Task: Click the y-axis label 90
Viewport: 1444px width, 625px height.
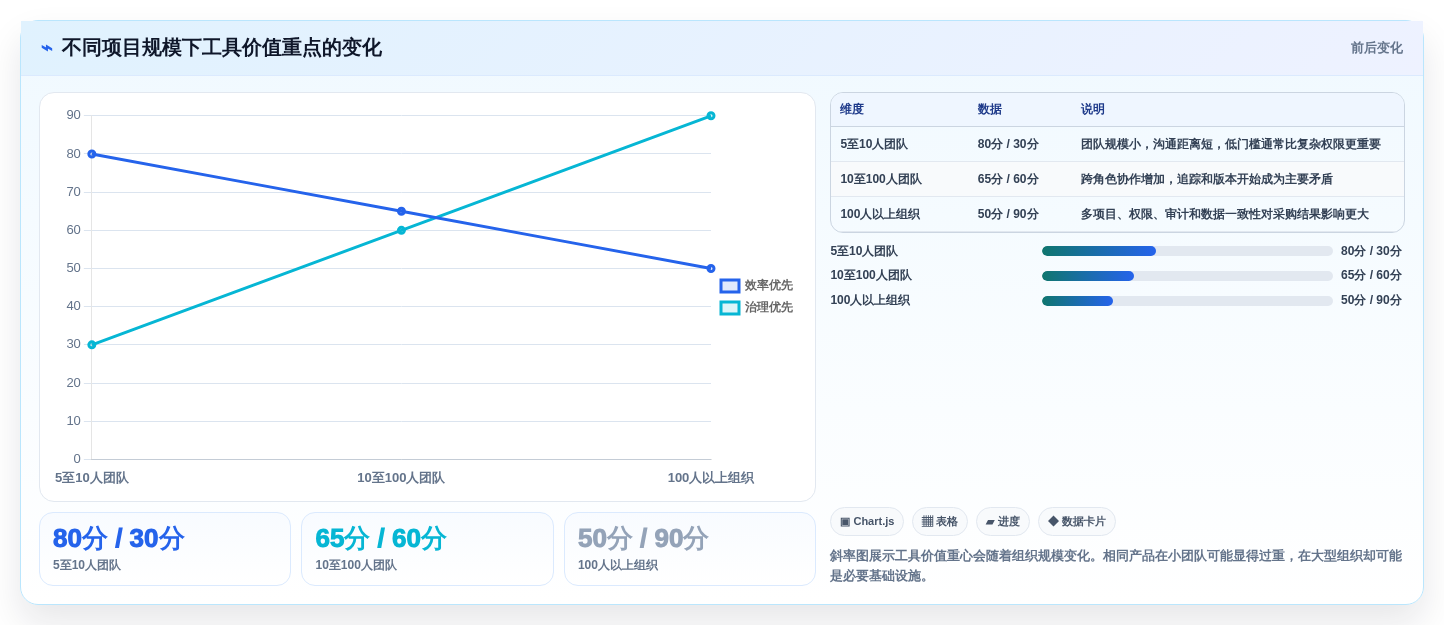Action: (x=74, y=115)
